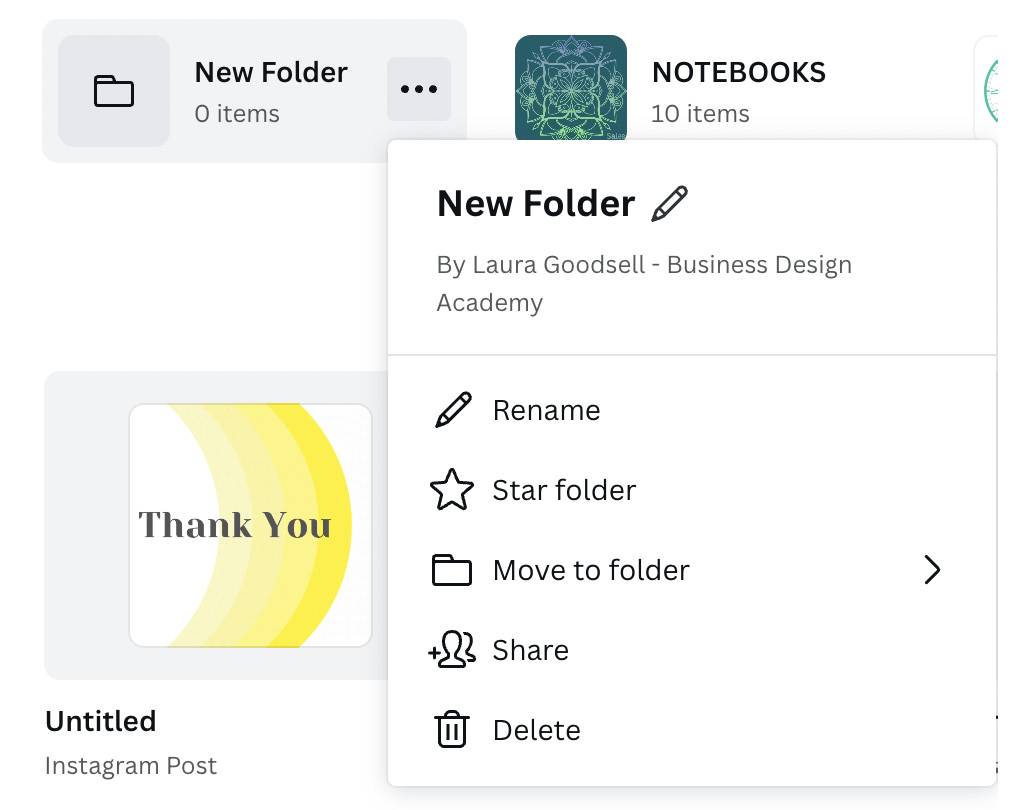Viewport: 1023px width, 810px height.
Task: Select Star folder in the menu
Action: click(692, 490)
